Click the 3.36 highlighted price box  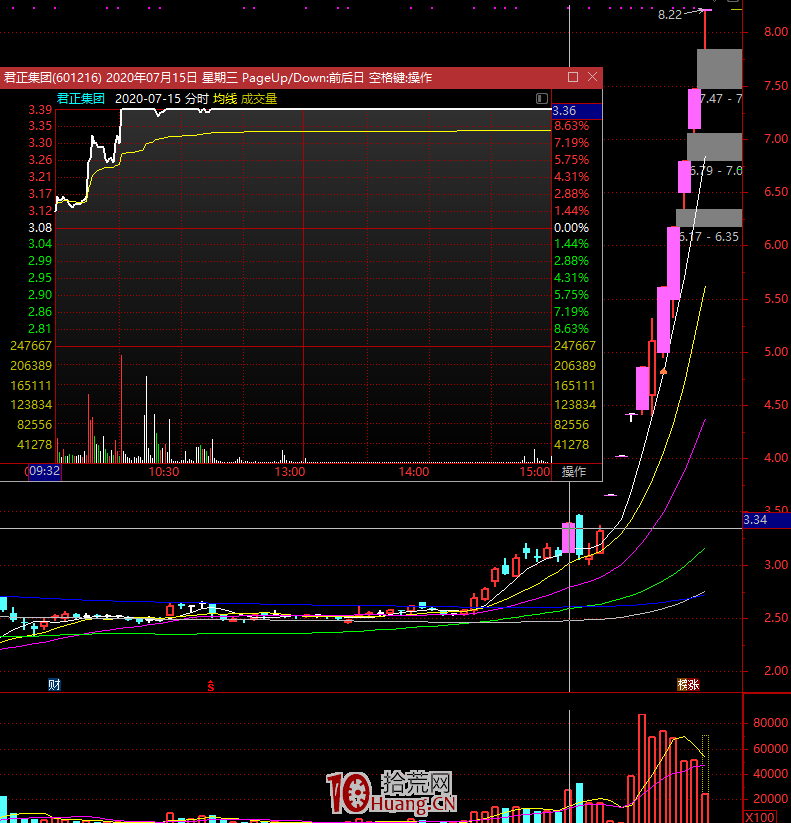[x=575, y=110]
